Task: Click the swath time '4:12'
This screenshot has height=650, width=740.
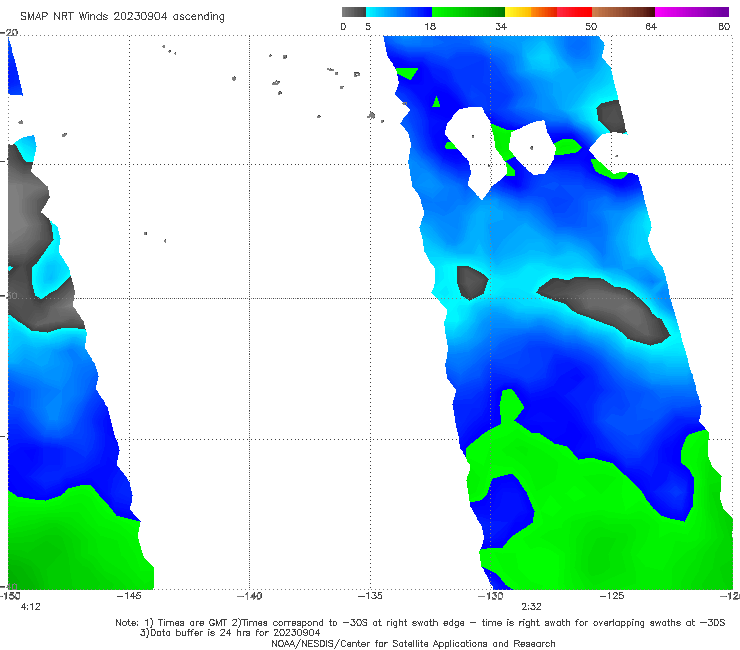Action: point(31,607)
